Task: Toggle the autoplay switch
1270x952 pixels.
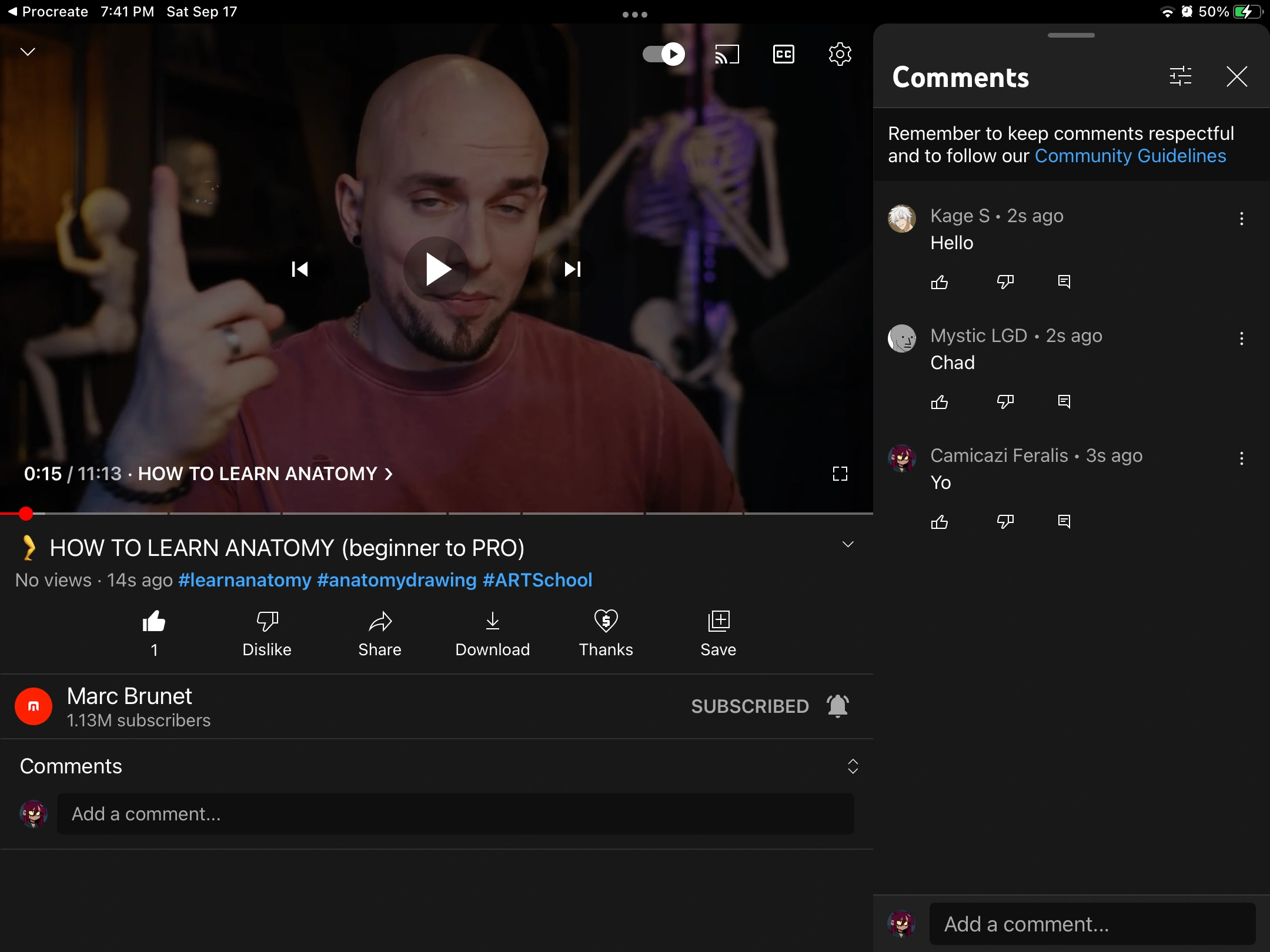Action: pyautogui.click(x=663, y=55)
